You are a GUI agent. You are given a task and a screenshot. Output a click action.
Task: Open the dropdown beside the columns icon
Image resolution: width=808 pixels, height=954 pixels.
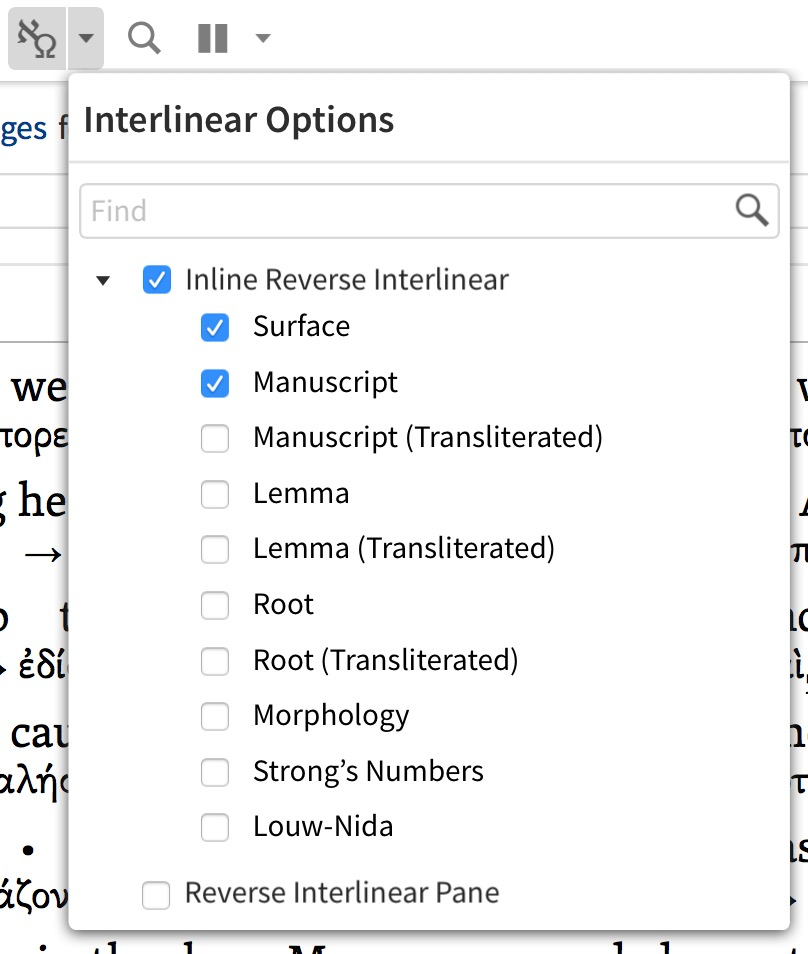(262, 37)
